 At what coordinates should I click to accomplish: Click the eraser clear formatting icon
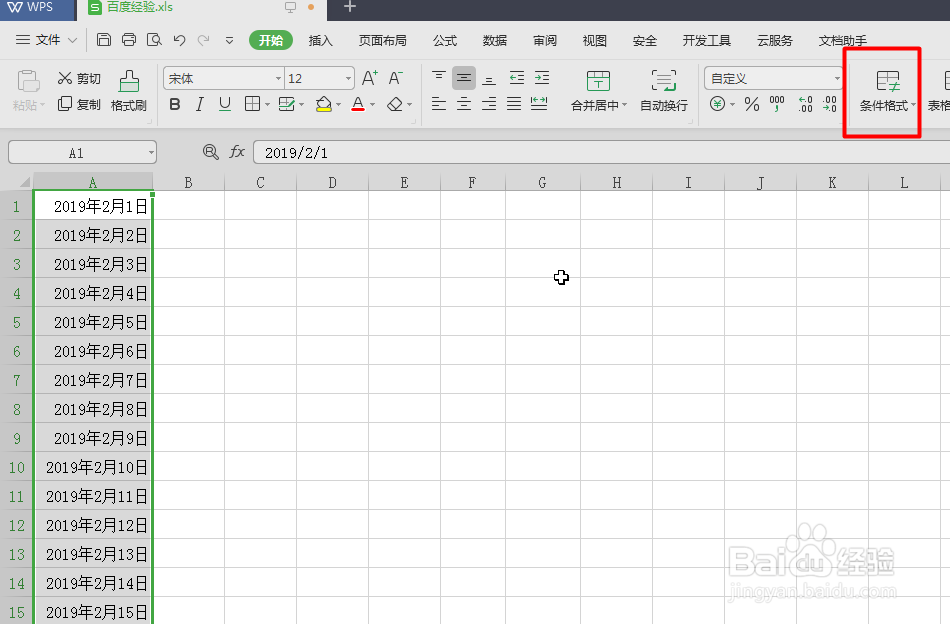tap(395, 104)
